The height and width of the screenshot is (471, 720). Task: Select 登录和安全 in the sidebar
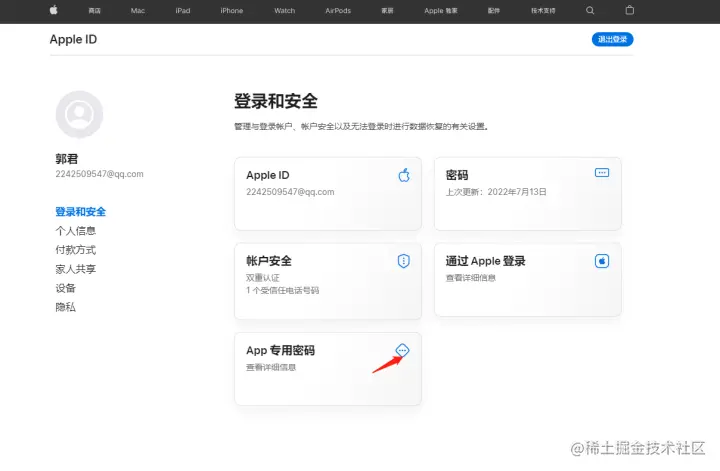point(80,212)
